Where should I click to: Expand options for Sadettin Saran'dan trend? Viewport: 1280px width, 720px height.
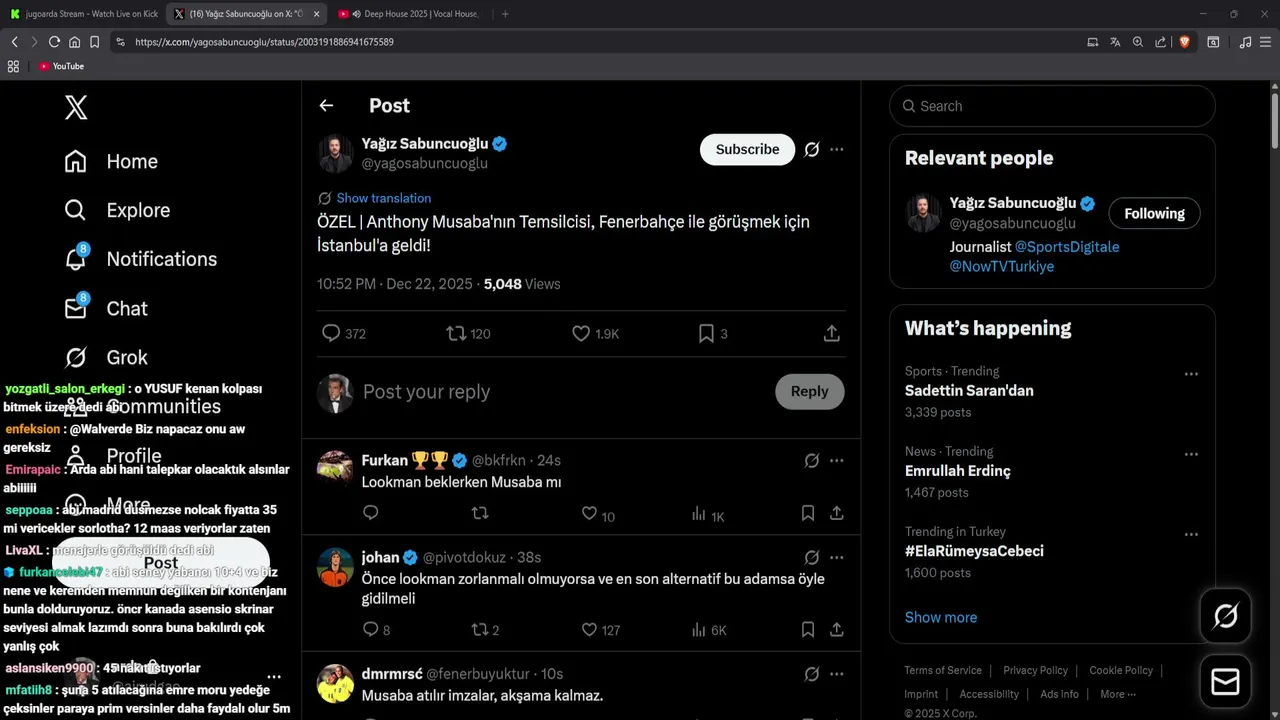coord(1191,374)
